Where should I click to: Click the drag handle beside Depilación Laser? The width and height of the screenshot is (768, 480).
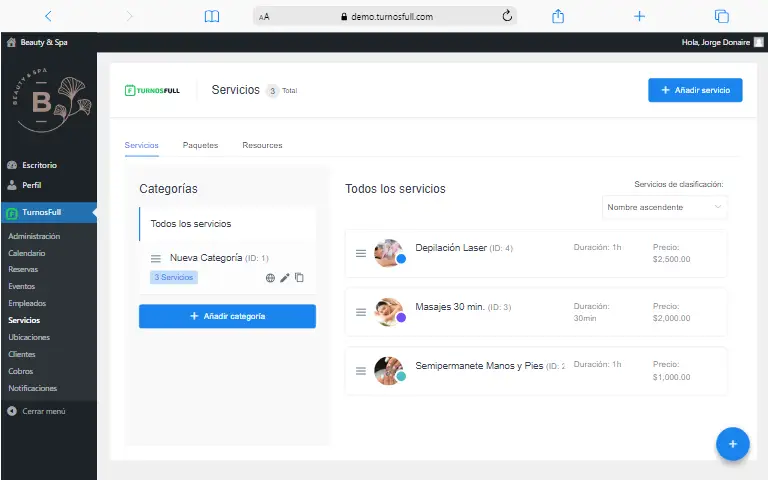click(x=361, y=253)
